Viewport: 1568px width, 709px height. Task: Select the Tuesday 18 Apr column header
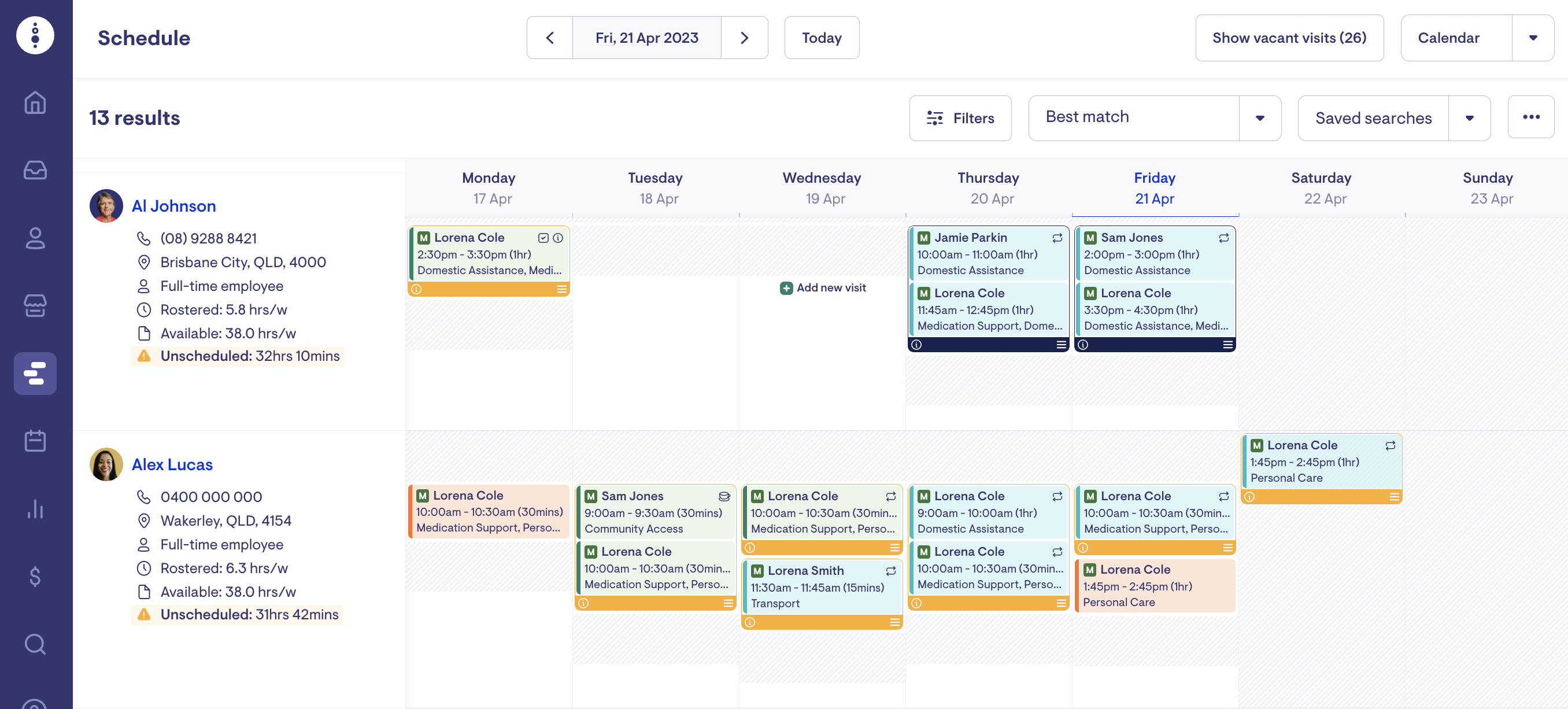click(655, 188)
